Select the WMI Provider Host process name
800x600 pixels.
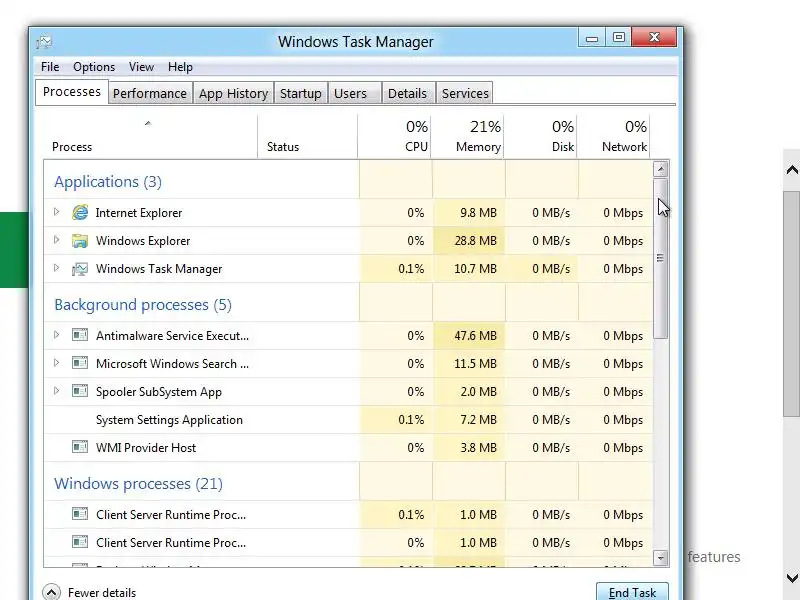click(x=146, y=447)
